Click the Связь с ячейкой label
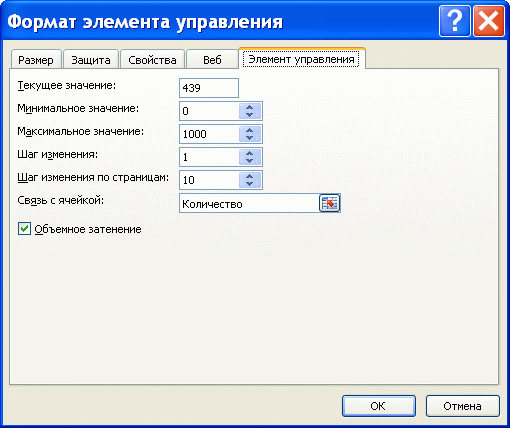Image resolution: width=510 pixels, height=428 pixels. click(x=61, y=200)
